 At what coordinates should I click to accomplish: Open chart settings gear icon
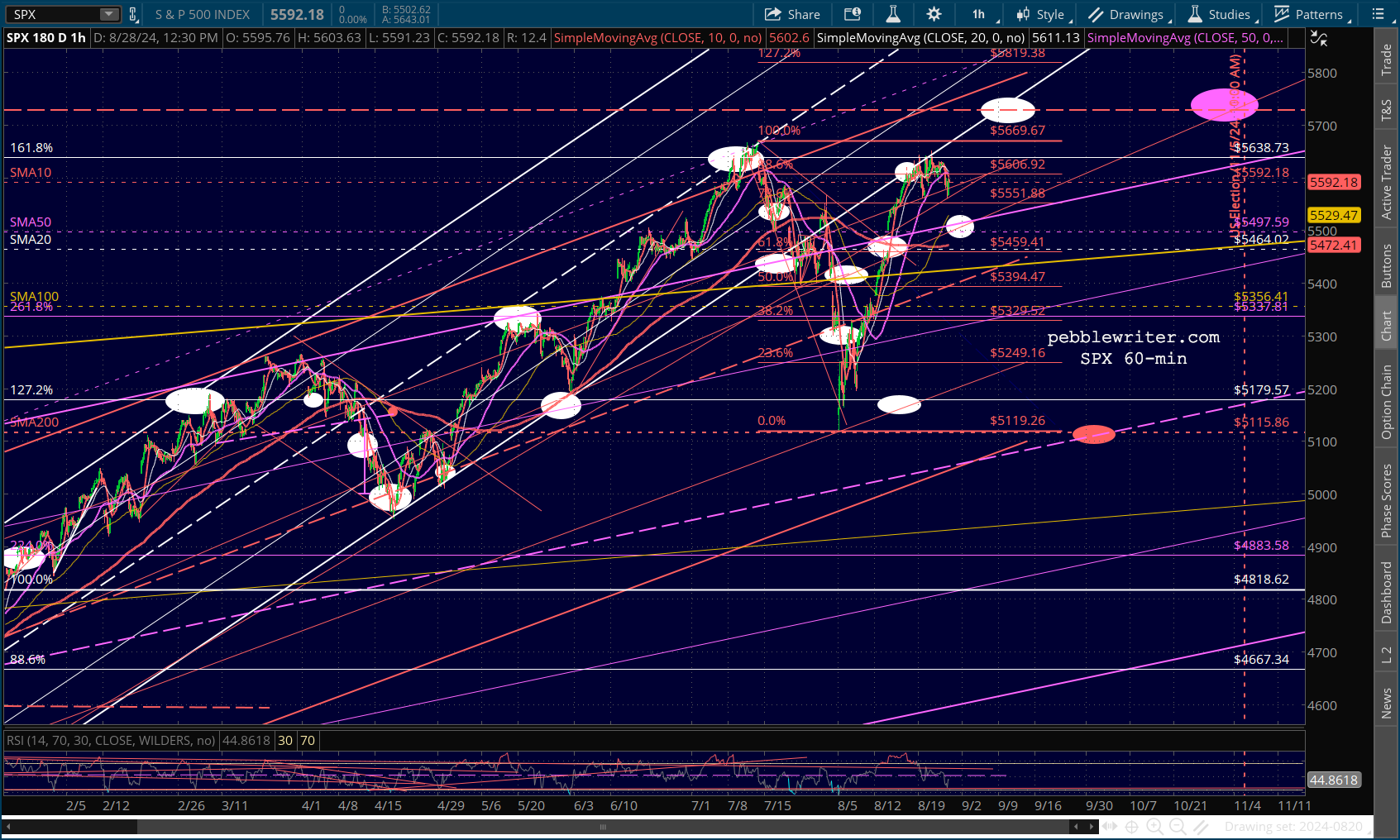click(x=934, y=14)
